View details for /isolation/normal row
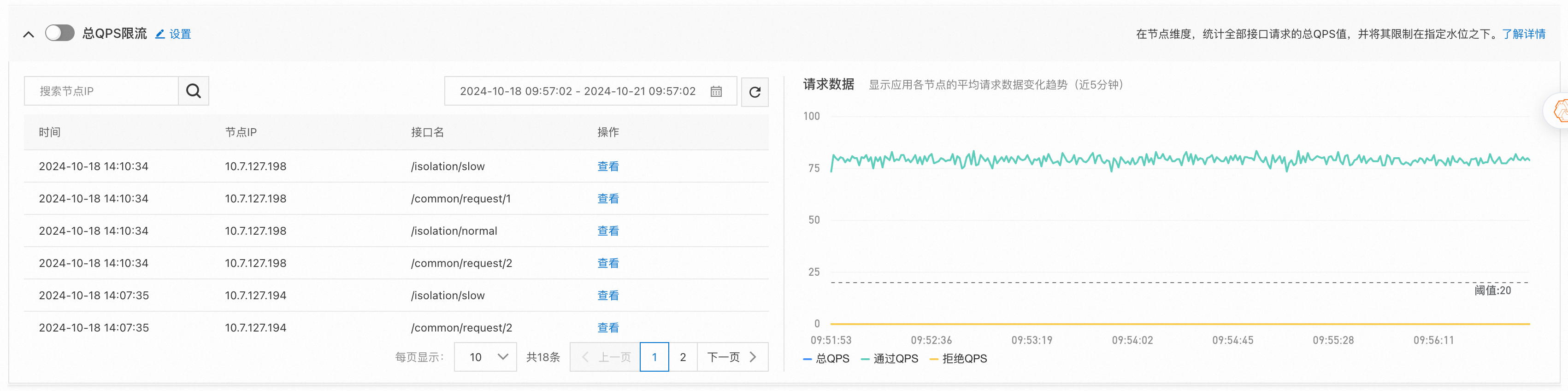1568x391 pixels. (x=608, y=231)
